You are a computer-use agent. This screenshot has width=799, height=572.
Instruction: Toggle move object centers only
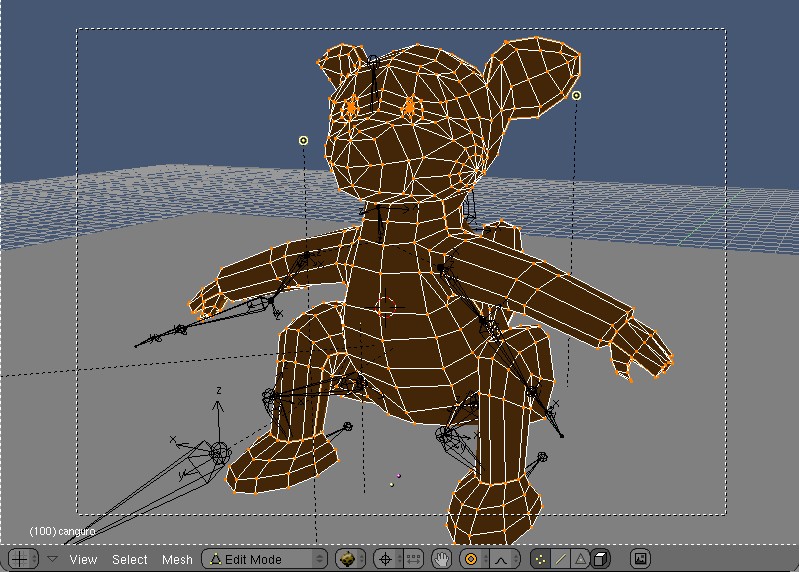coord(413,559)
